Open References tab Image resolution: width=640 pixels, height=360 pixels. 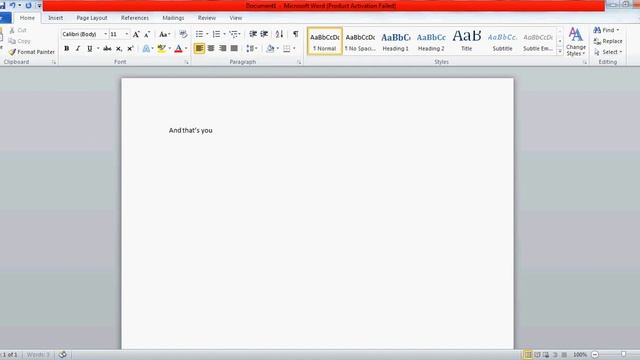[135, 18]
